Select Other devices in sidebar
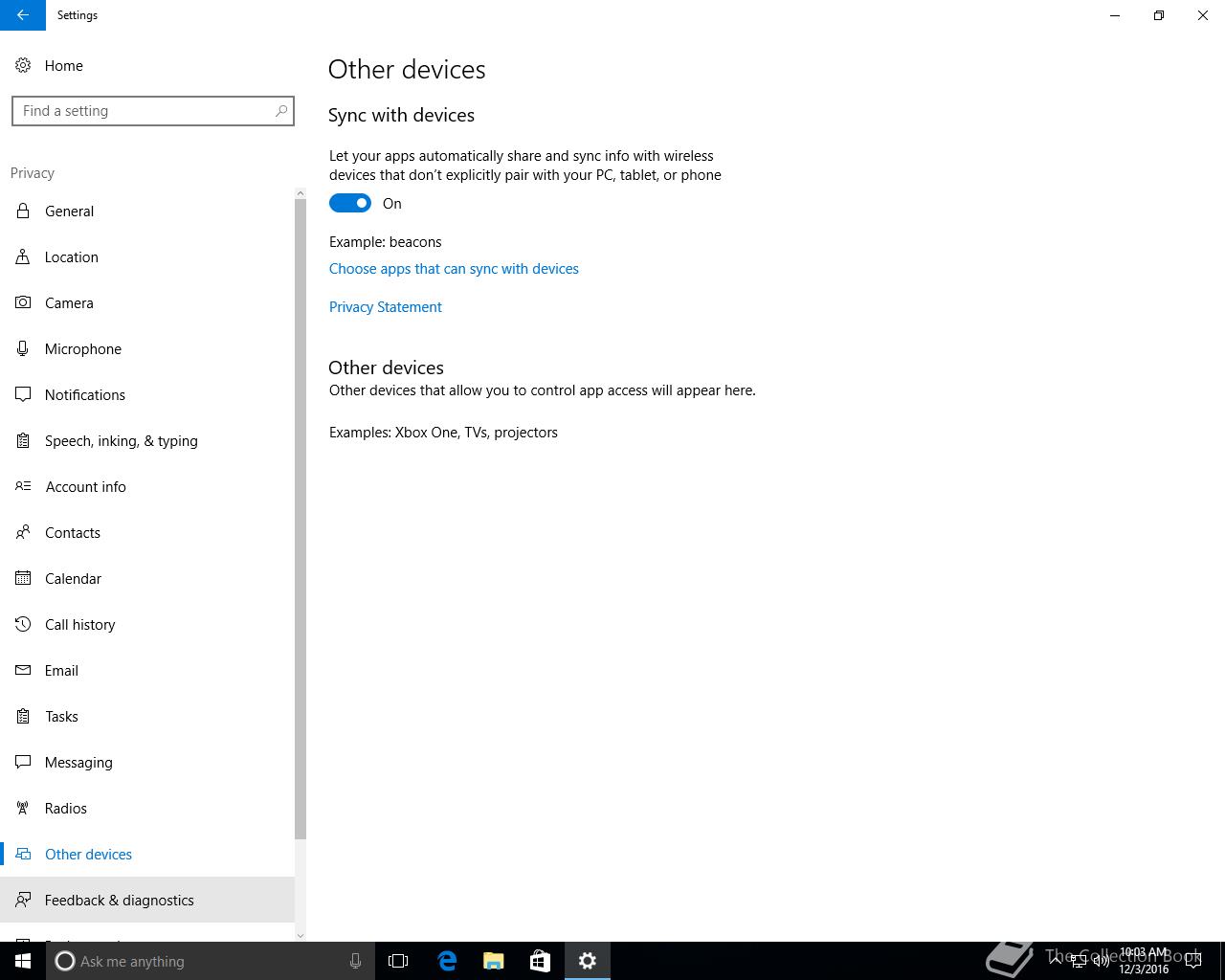This screenshot has width=1225, height=980. [147, 854]
